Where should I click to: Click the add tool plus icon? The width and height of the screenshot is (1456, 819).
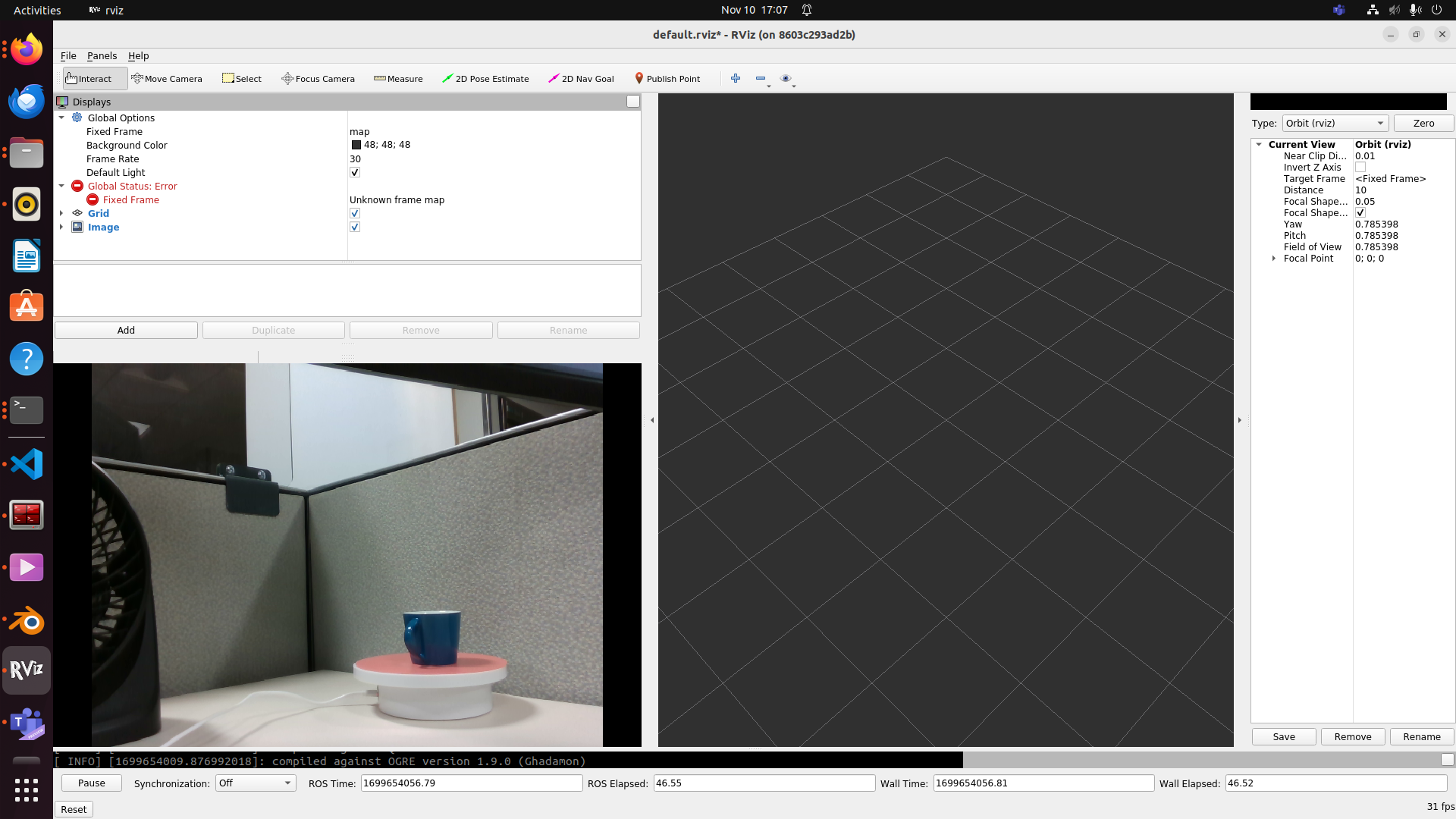pos(735,78)
